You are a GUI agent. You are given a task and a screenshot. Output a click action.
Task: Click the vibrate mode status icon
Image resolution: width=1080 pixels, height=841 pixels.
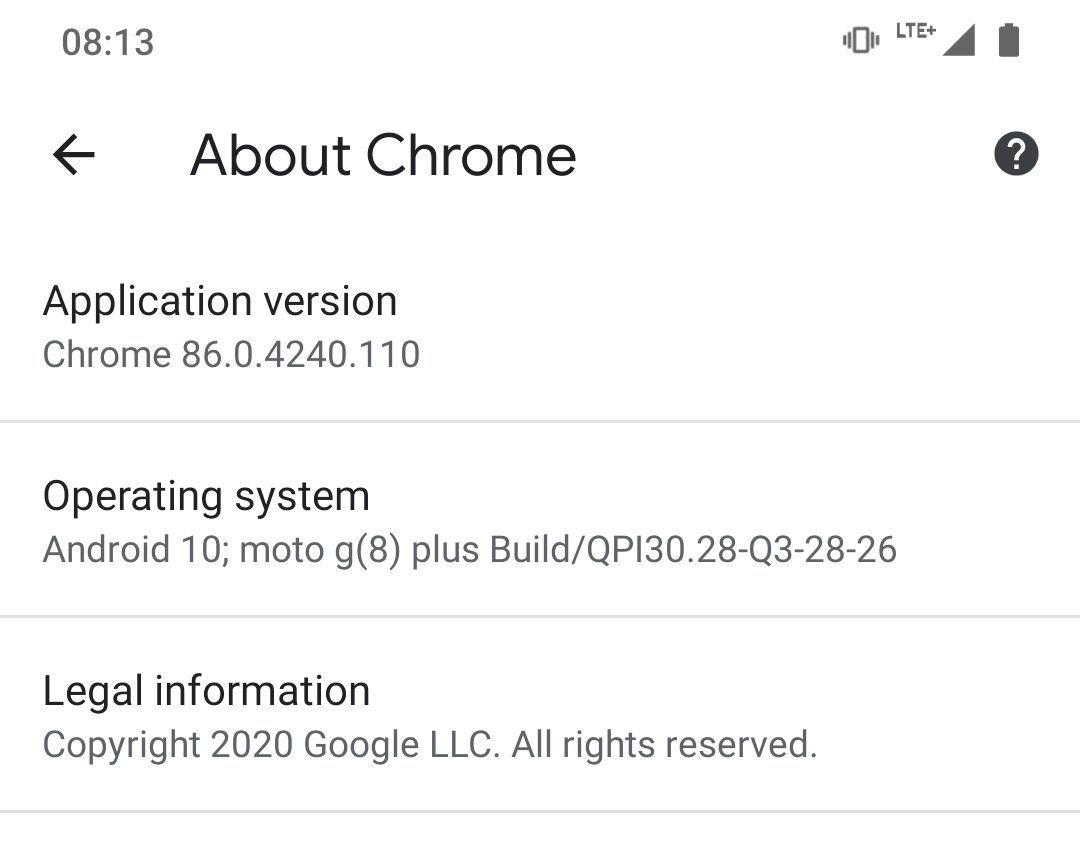coord(860,41)
